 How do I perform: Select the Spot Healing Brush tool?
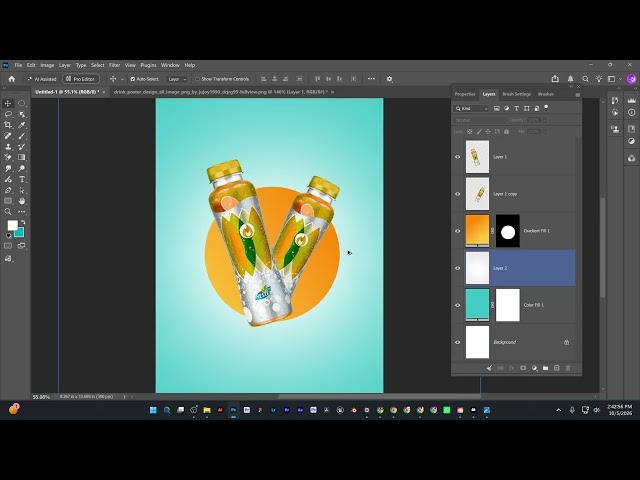[x=8, y=136]
